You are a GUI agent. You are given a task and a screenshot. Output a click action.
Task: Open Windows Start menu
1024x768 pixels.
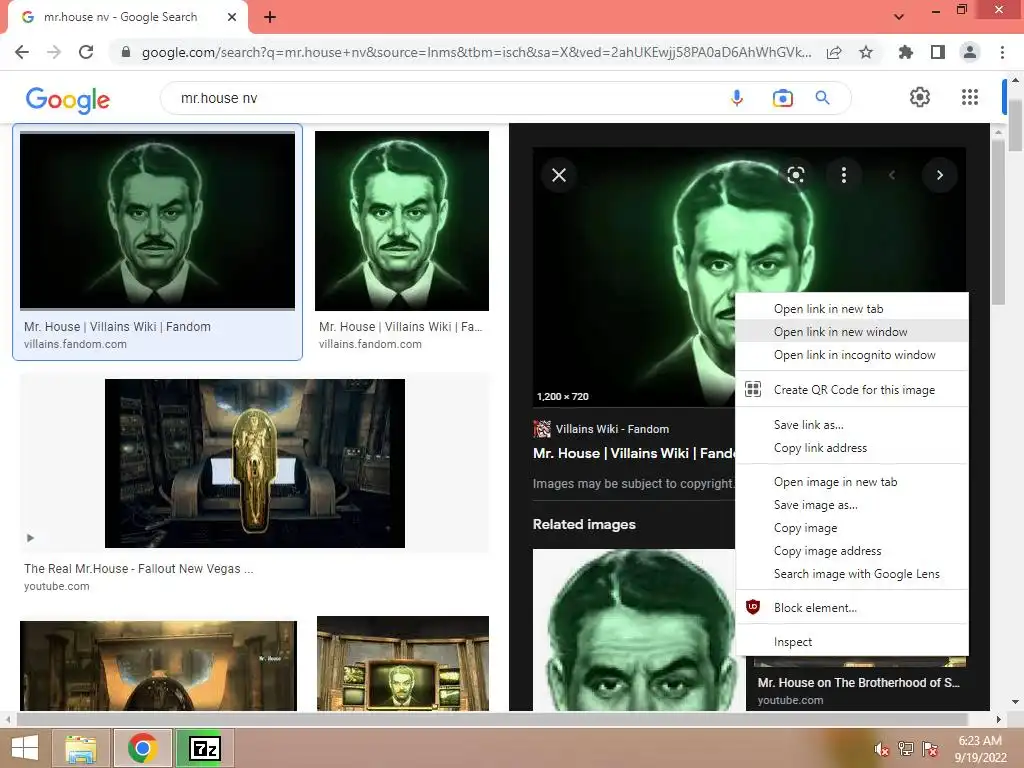[x=24, y=748]
